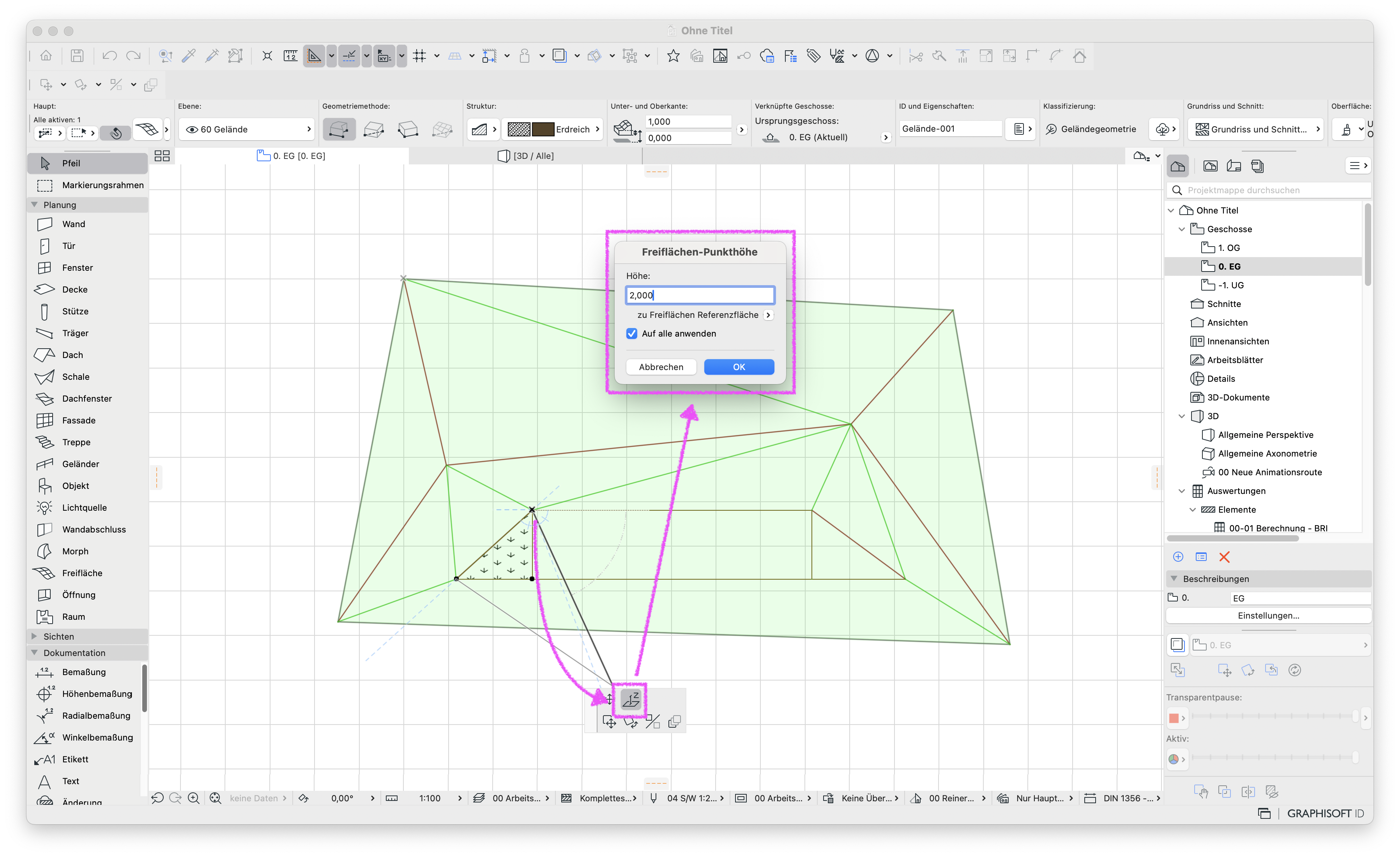This screenshot has height=857, width=1400.
Task: Select the Träger tool
Action: (88, 333)
